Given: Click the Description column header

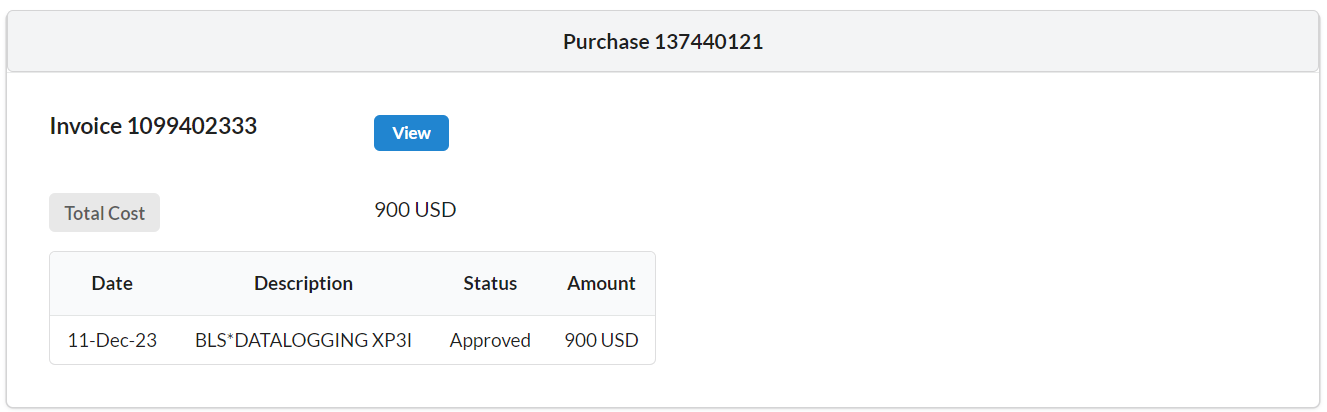Looking at the screenshot, I should [x=303, y=283].
